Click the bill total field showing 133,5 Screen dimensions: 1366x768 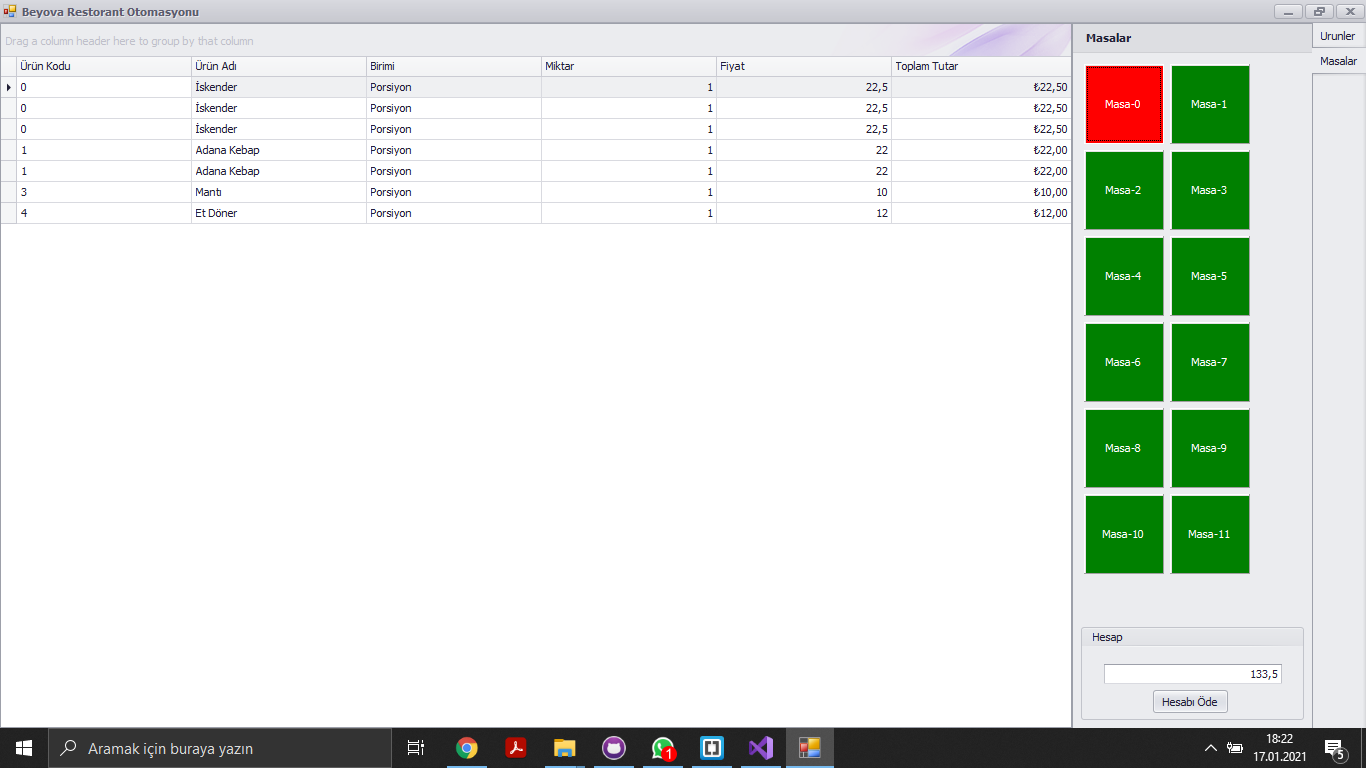coord(1193,674)
